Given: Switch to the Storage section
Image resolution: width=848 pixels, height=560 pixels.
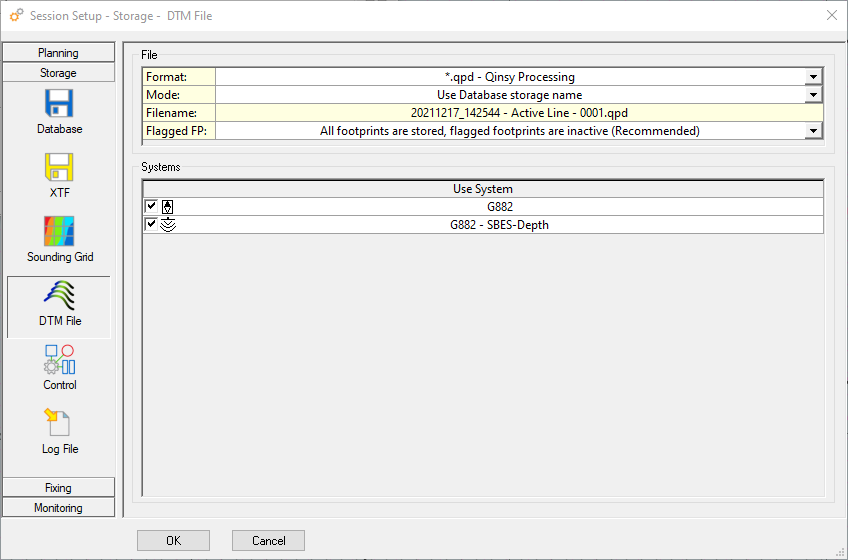Looking at the screenshot, I should pyautogui.click(x=58, y=73).
